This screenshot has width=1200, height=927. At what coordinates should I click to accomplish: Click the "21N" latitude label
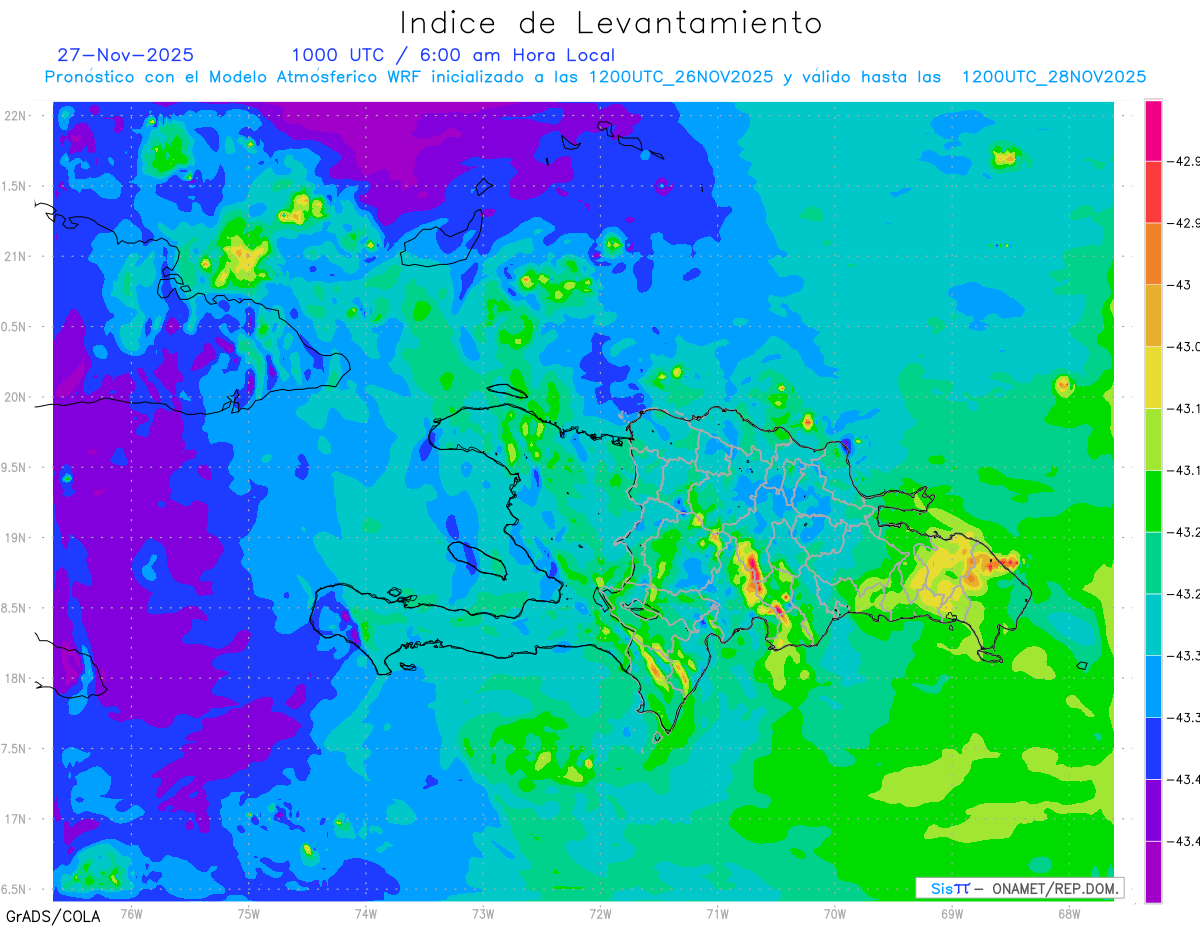[x=15, y=256]
